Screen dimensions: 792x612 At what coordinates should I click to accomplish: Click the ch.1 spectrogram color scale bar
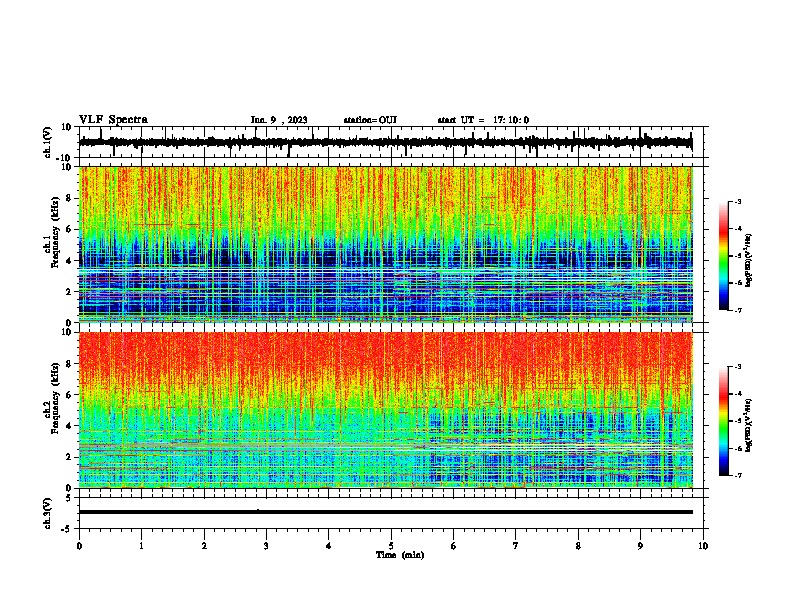coord(724,256)
